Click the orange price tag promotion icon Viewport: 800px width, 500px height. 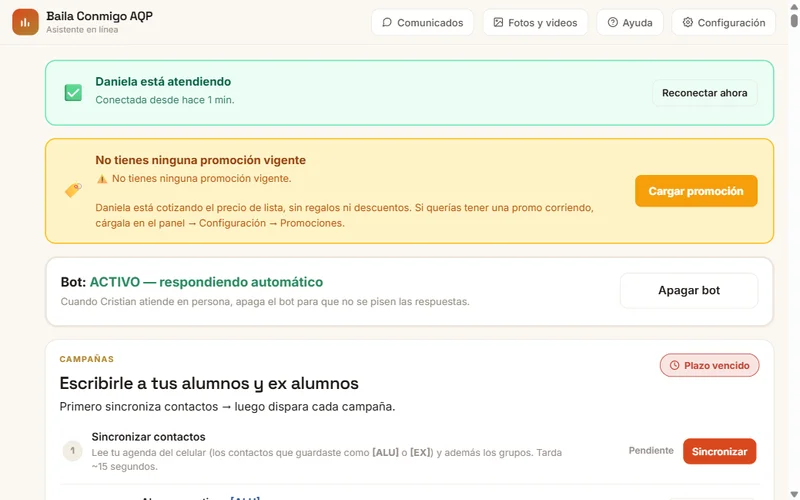tap(73, 190)
